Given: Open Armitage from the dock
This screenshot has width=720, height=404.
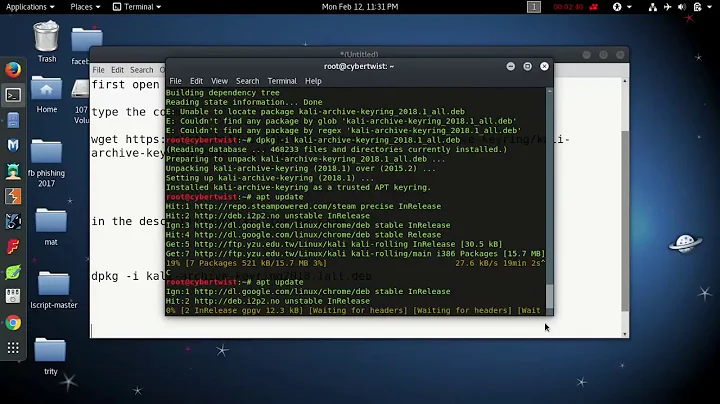Looking at the screenshot, I should (13, 171).
